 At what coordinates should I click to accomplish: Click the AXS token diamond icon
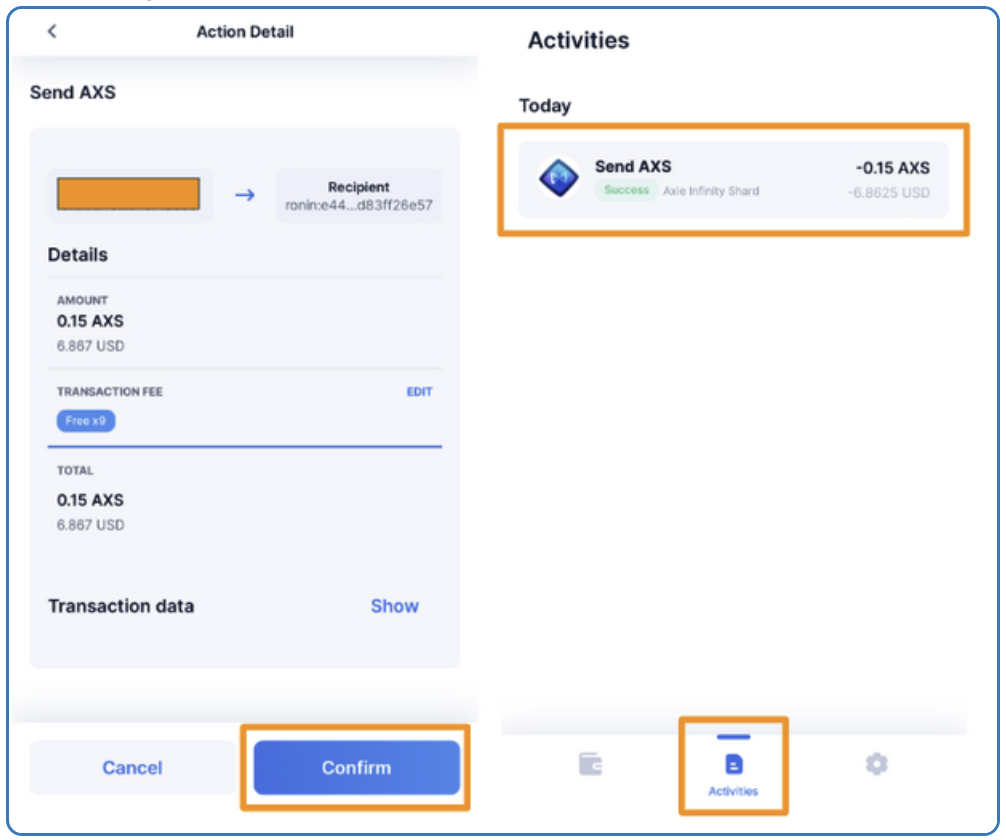click(x=559, y=178)
